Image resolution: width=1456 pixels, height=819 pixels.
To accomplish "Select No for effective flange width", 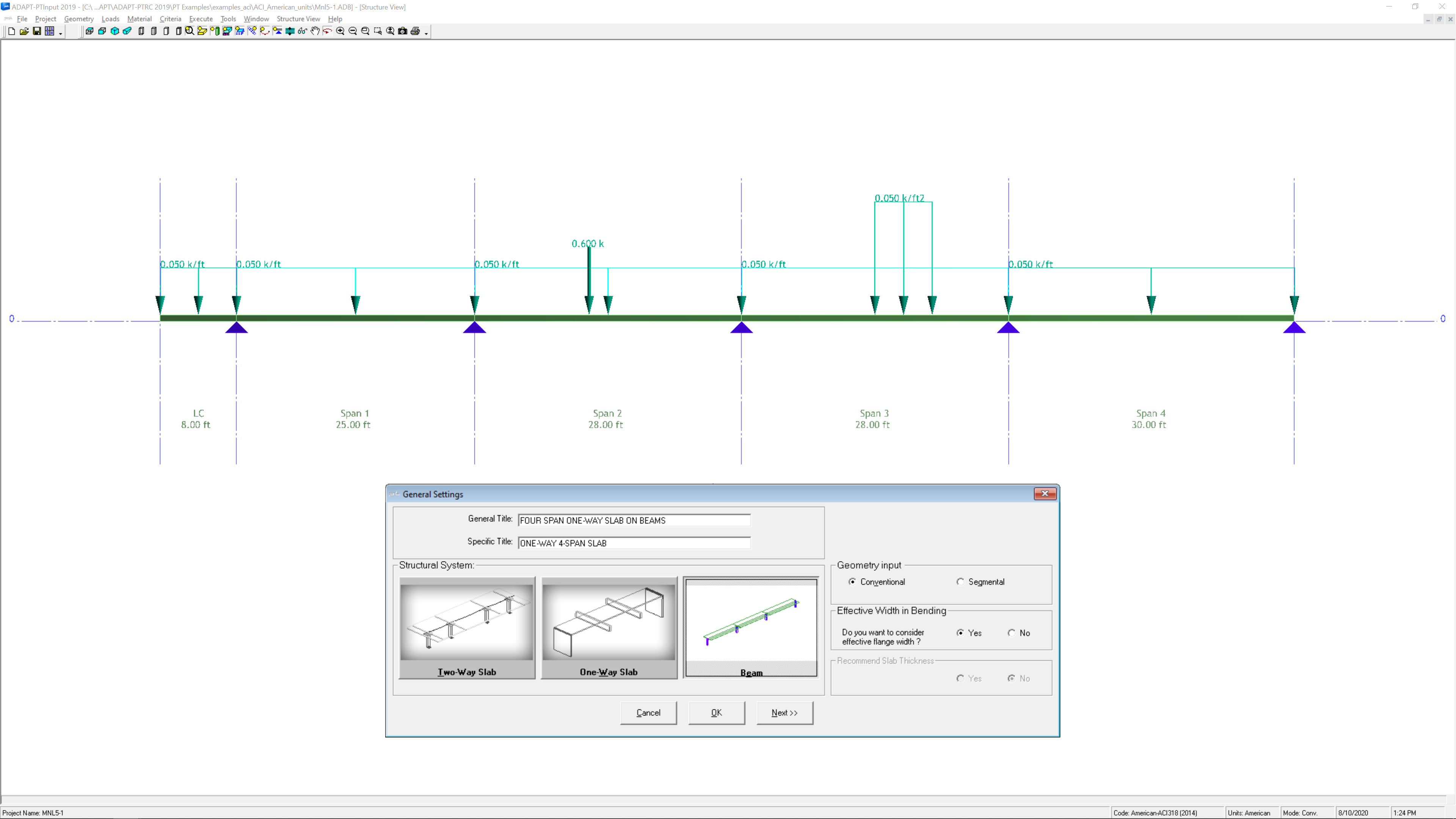I will coord(1011,632).
